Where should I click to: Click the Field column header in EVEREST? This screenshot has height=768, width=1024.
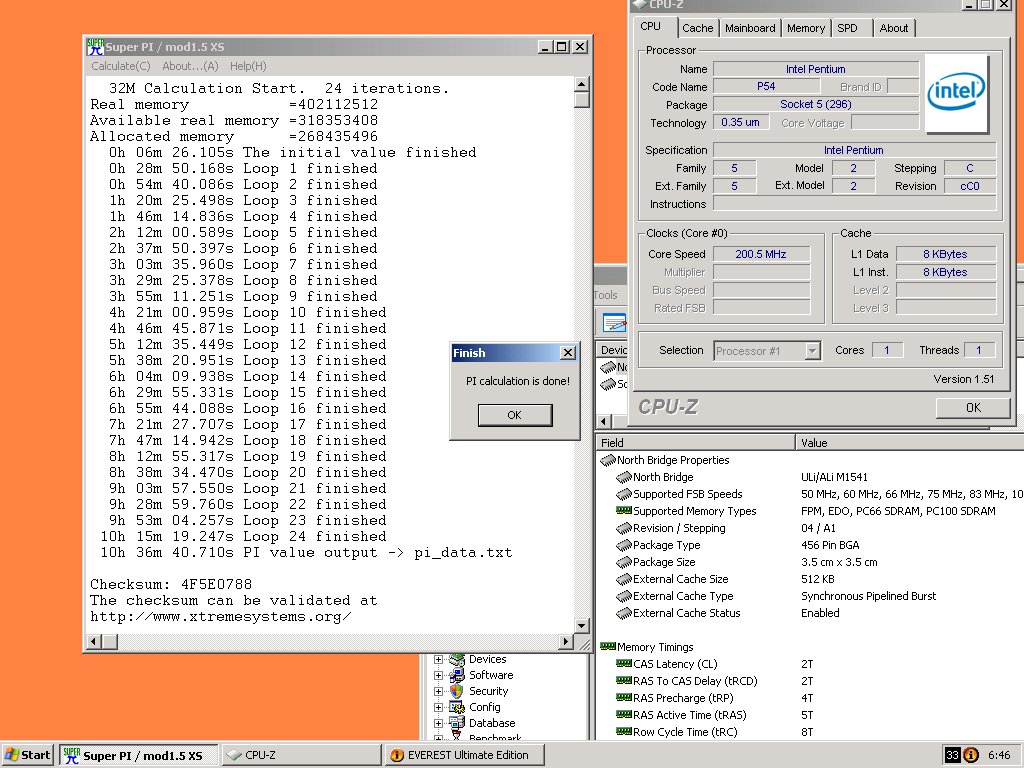696,443
